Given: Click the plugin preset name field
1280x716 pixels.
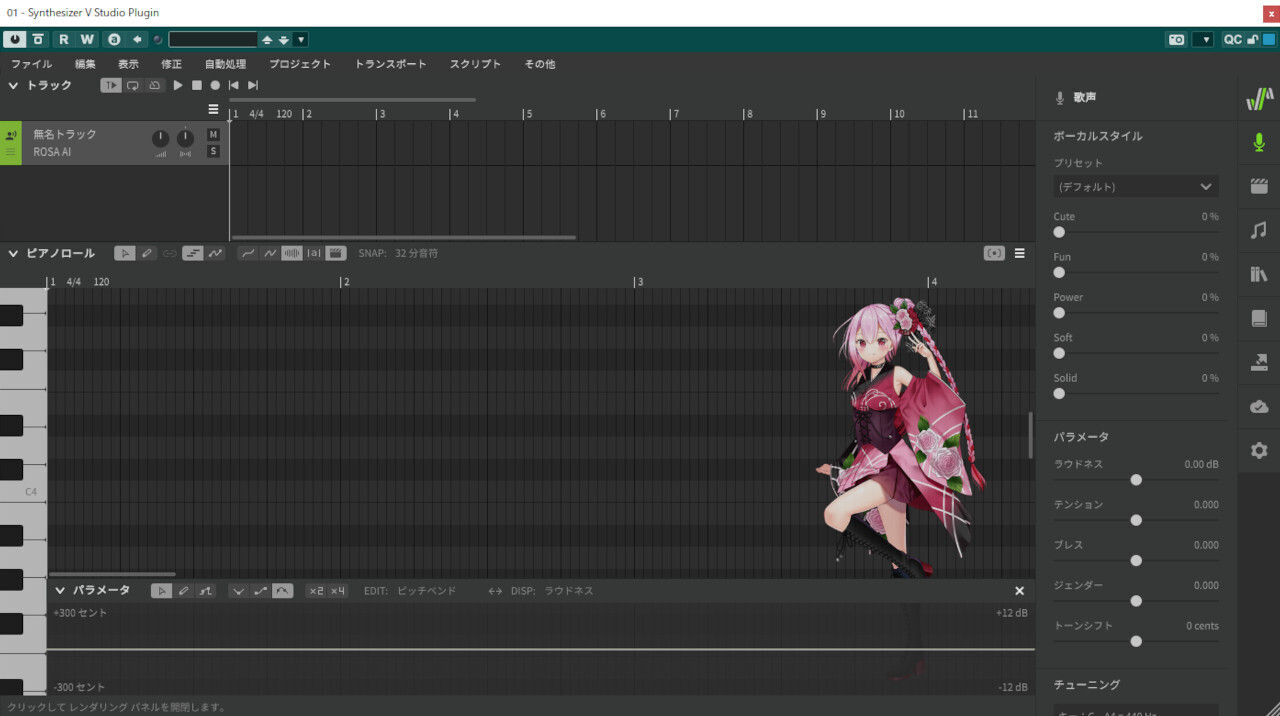Looking at the screenshot, I should click(213, 39).
